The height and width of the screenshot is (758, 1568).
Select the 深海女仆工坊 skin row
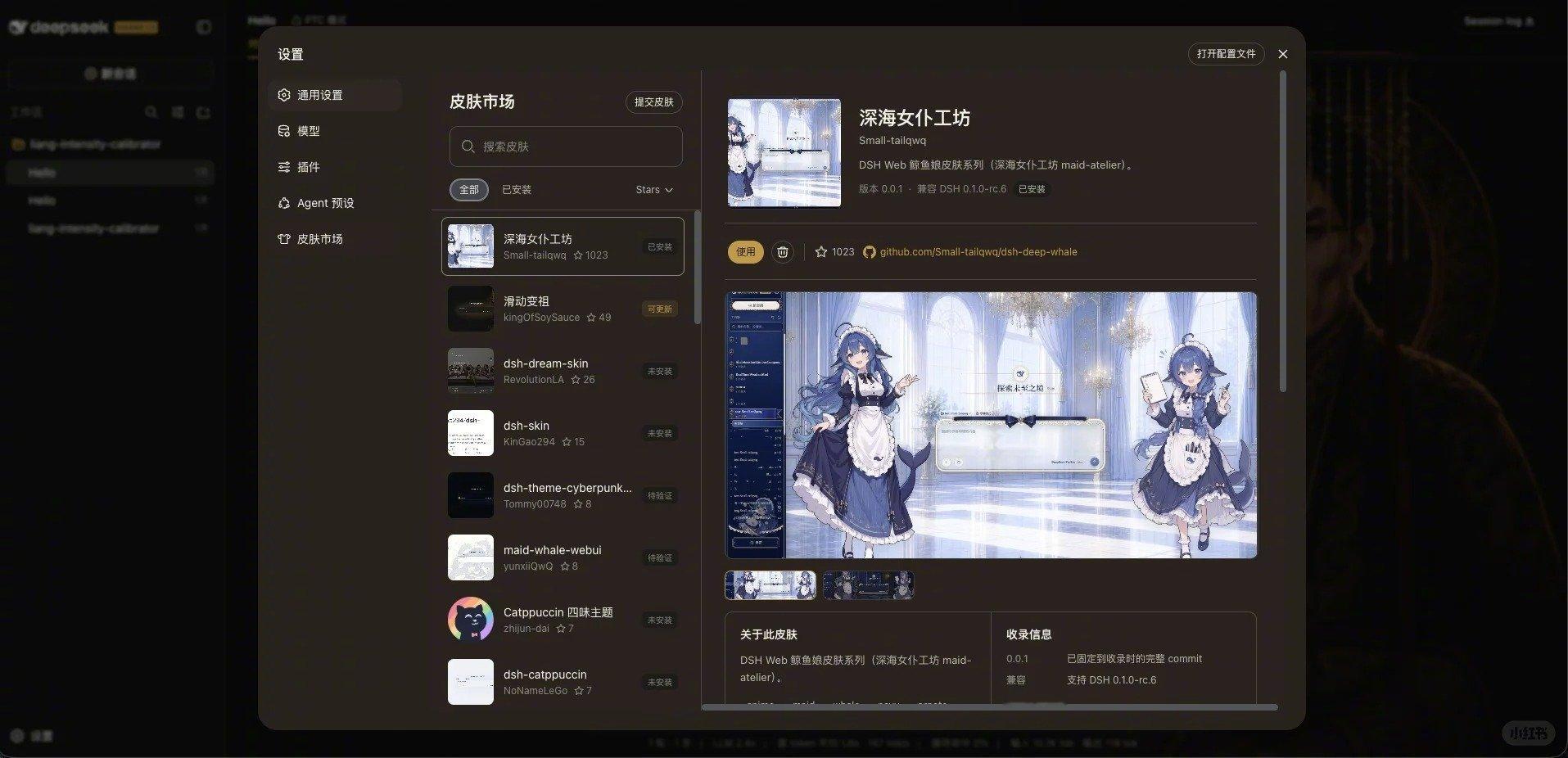click(x=563, y=246)
